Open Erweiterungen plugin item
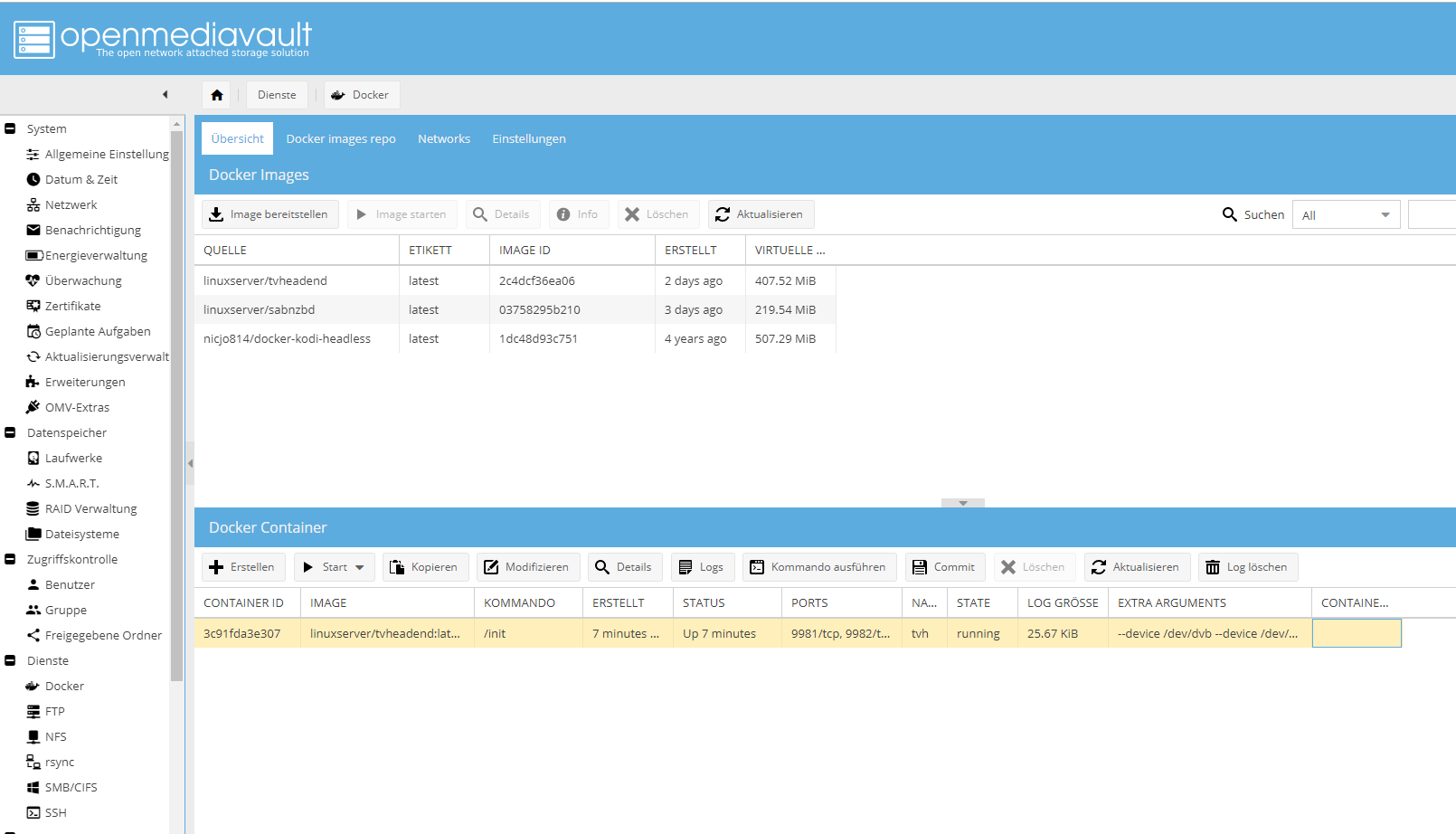Image resolution: width=1456 pixels, height=834 pixels. click(x=76, y=382)
